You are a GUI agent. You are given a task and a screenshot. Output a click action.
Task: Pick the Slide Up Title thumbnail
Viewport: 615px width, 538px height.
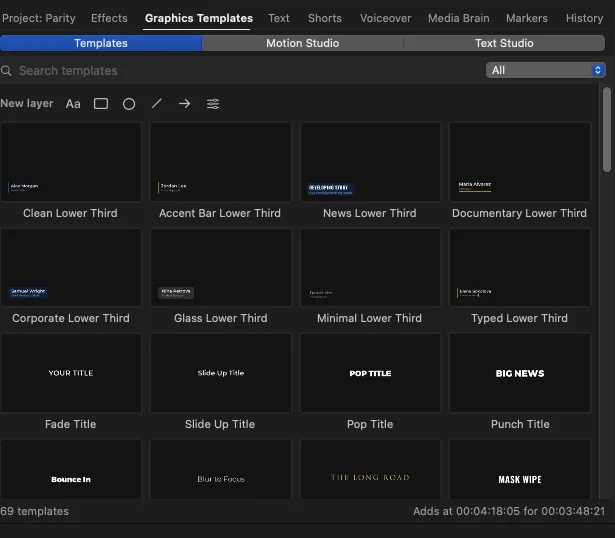point(221,373)
